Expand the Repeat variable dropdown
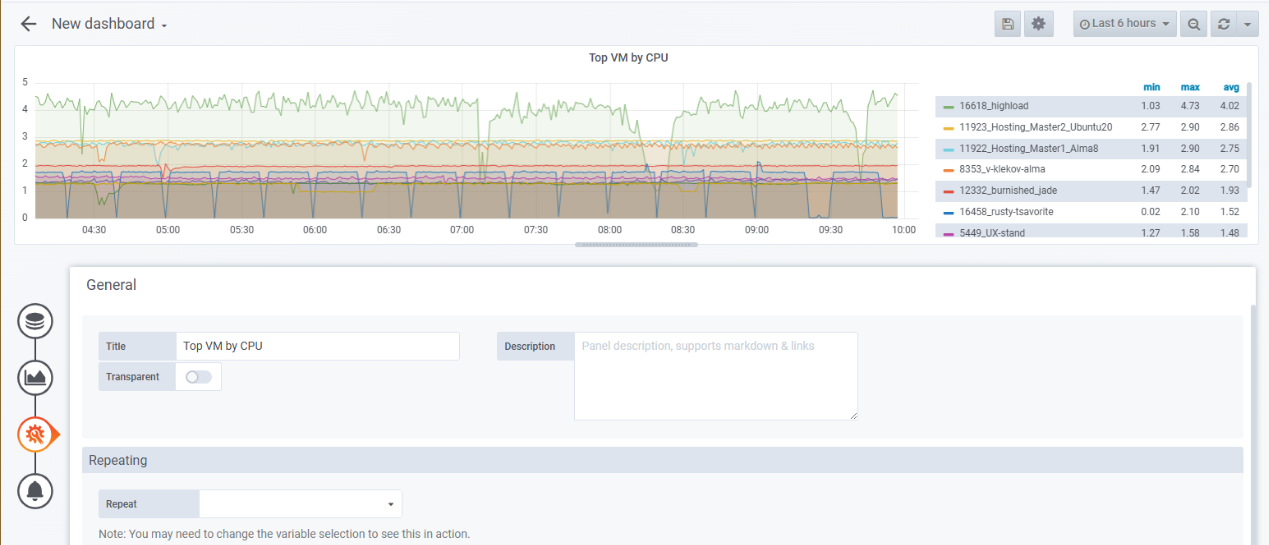Viewport: 1269px width, 545px height. point(300,504)
